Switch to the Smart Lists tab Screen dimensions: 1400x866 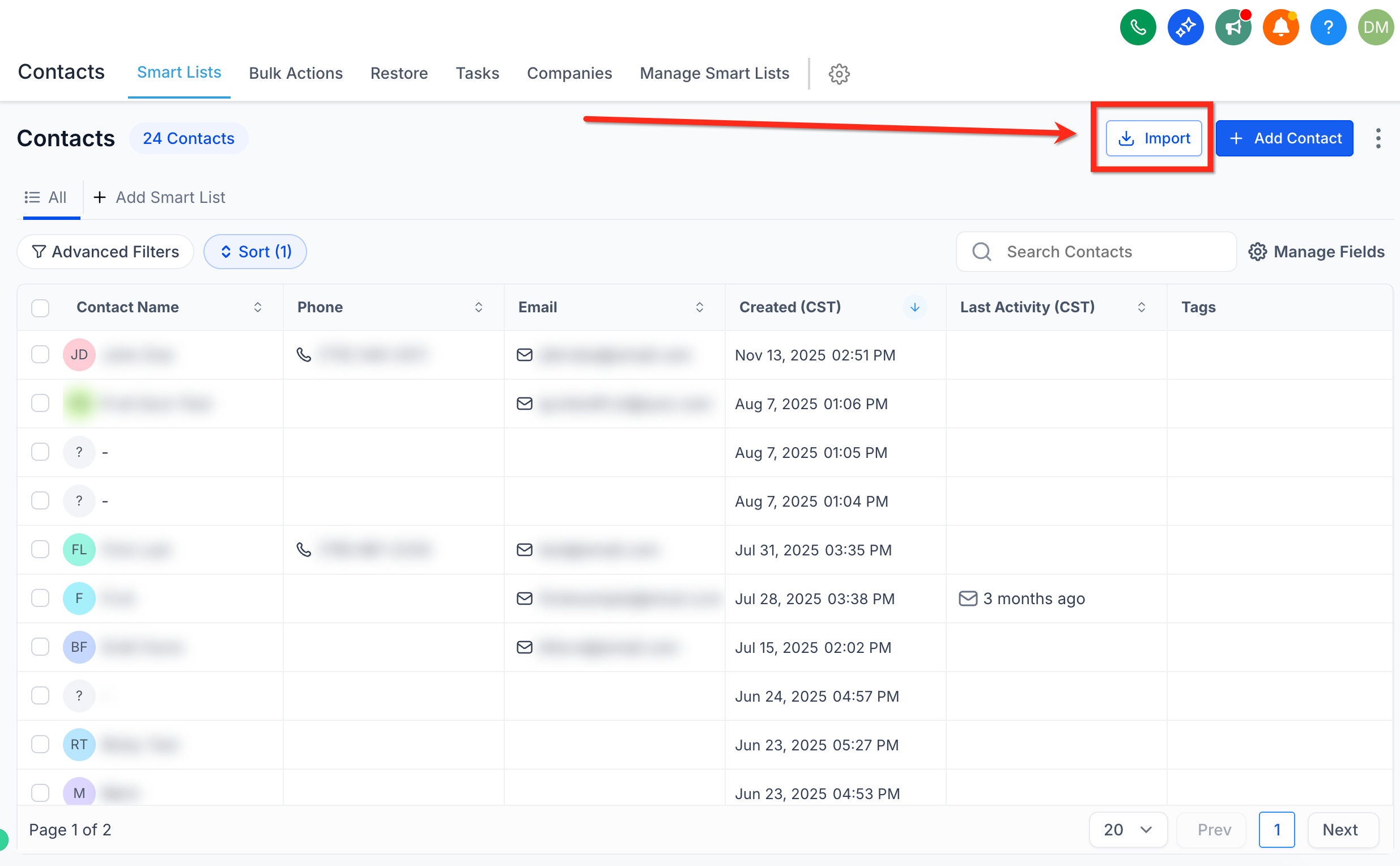pos(179,73)
